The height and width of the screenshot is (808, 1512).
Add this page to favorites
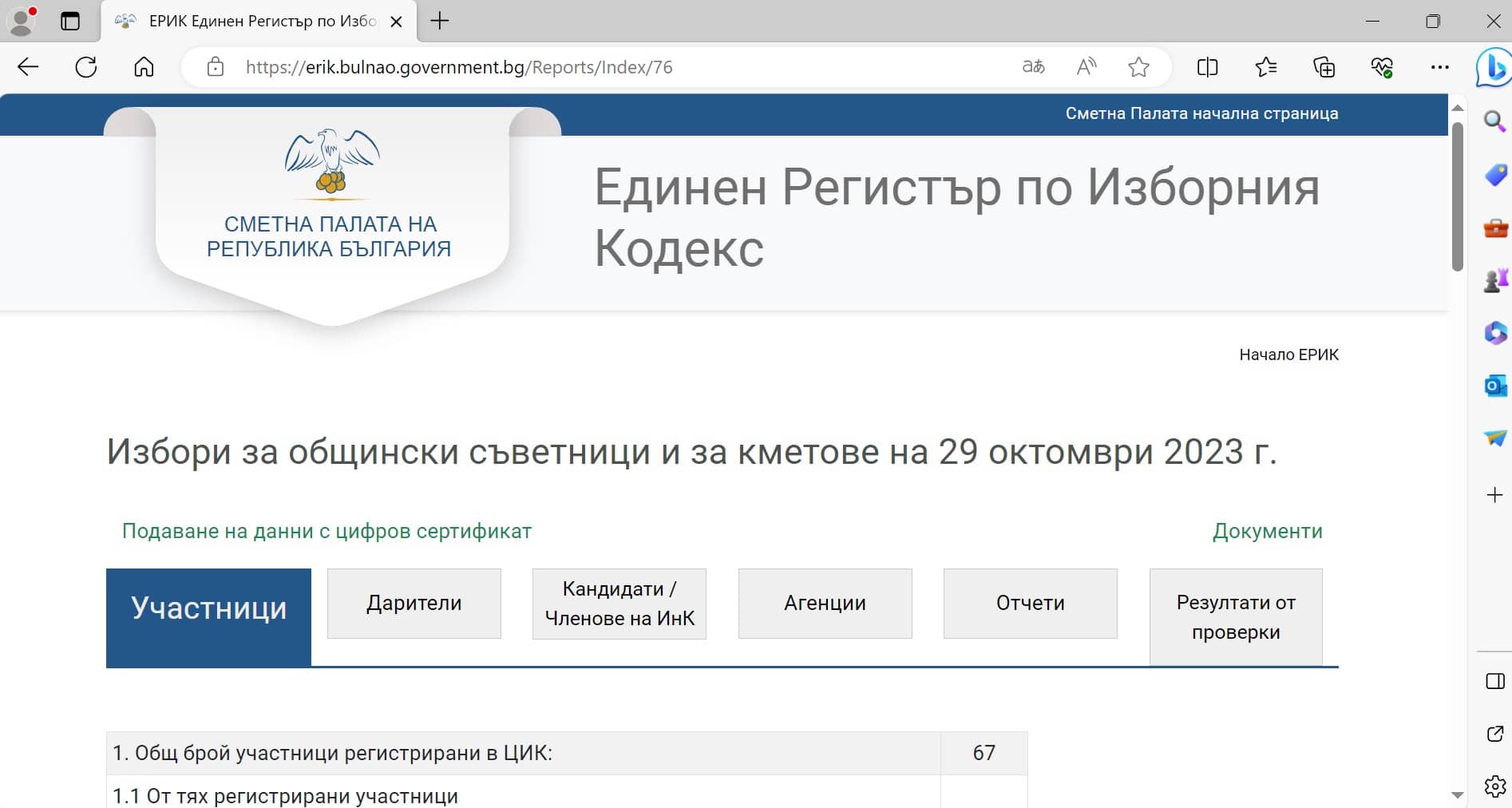1138,67
